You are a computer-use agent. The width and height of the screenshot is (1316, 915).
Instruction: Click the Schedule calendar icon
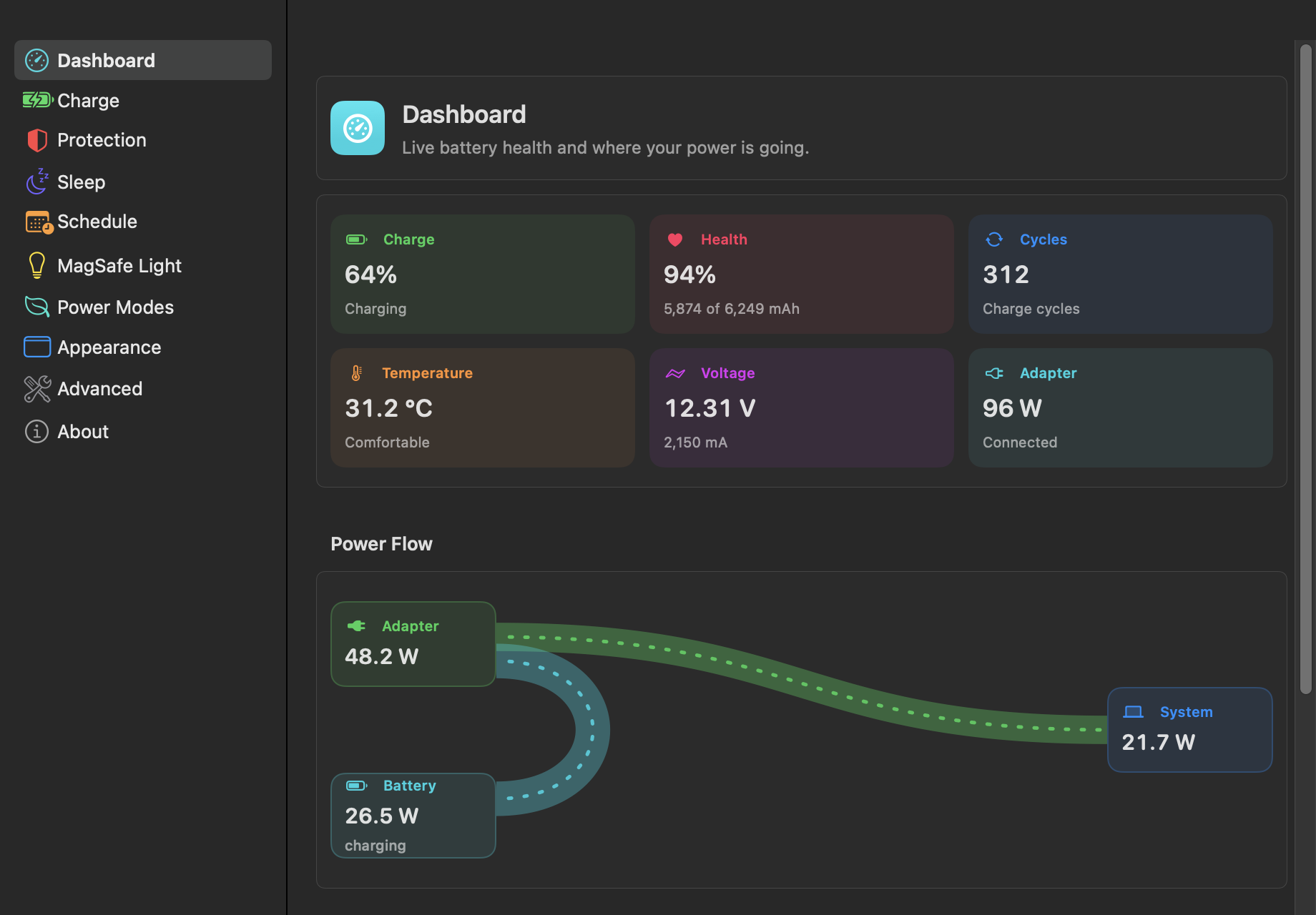[x=39, y=222]
